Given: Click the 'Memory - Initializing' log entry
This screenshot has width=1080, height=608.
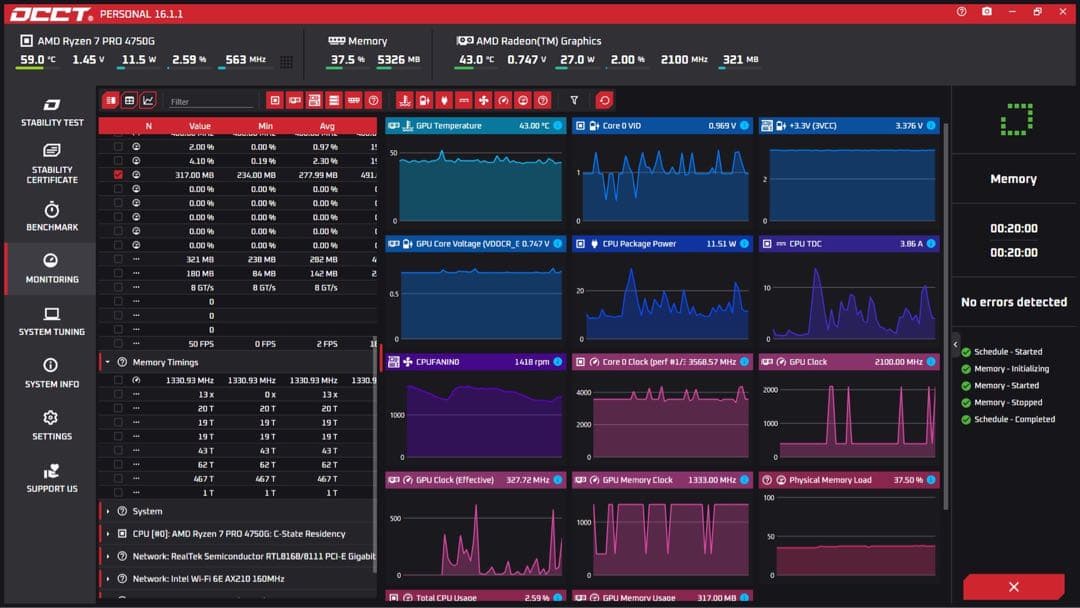Looking at the screenshot, I should pos(1011,369).
